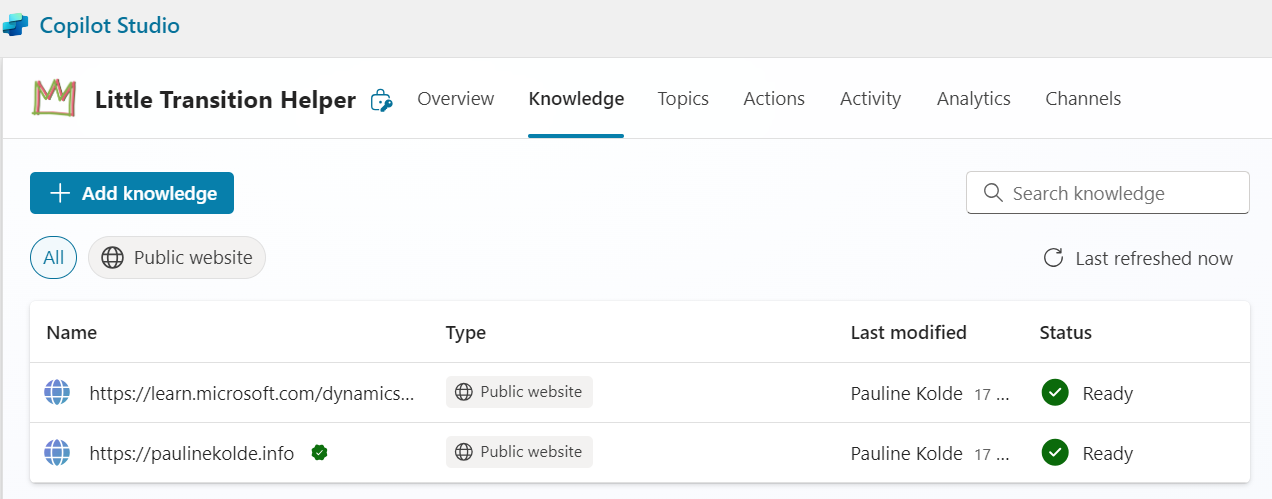
Task: Click the Little Transition Helper crown avatar
Action: 54,98
